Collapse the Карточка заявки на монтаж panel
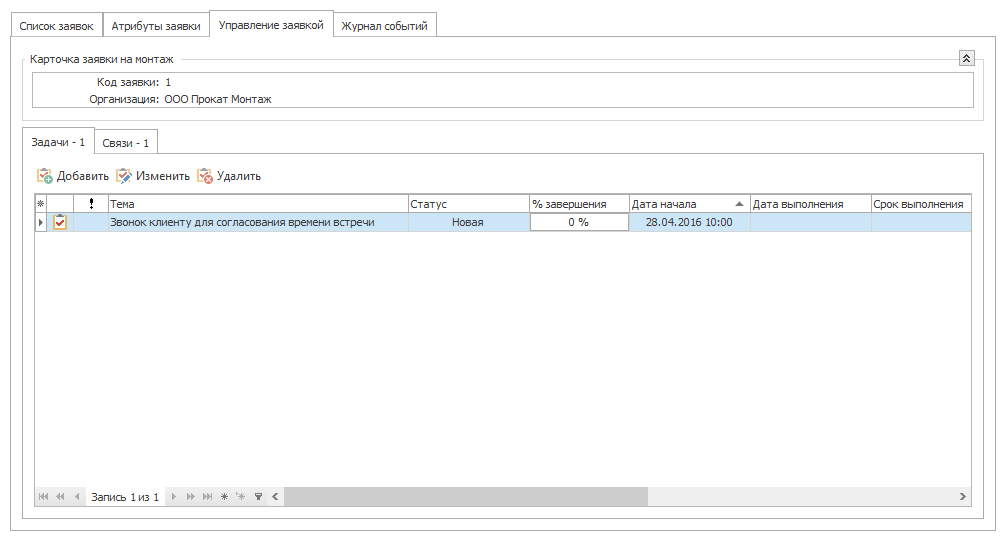The image size is (1006, 541). tap(966, 58)
